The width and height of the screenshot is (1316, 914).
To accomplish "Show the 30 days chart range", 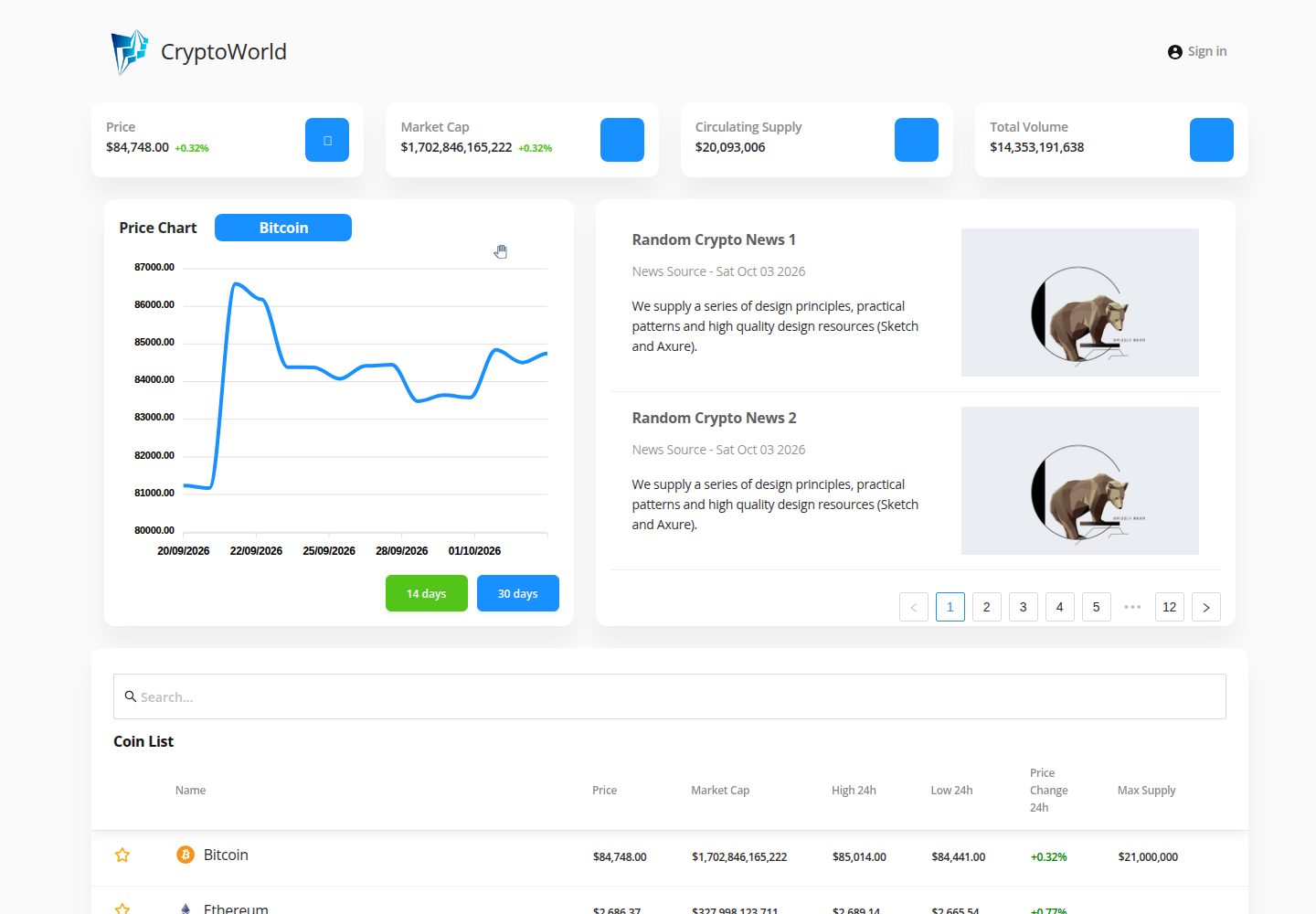I will [x=518, y=593].
